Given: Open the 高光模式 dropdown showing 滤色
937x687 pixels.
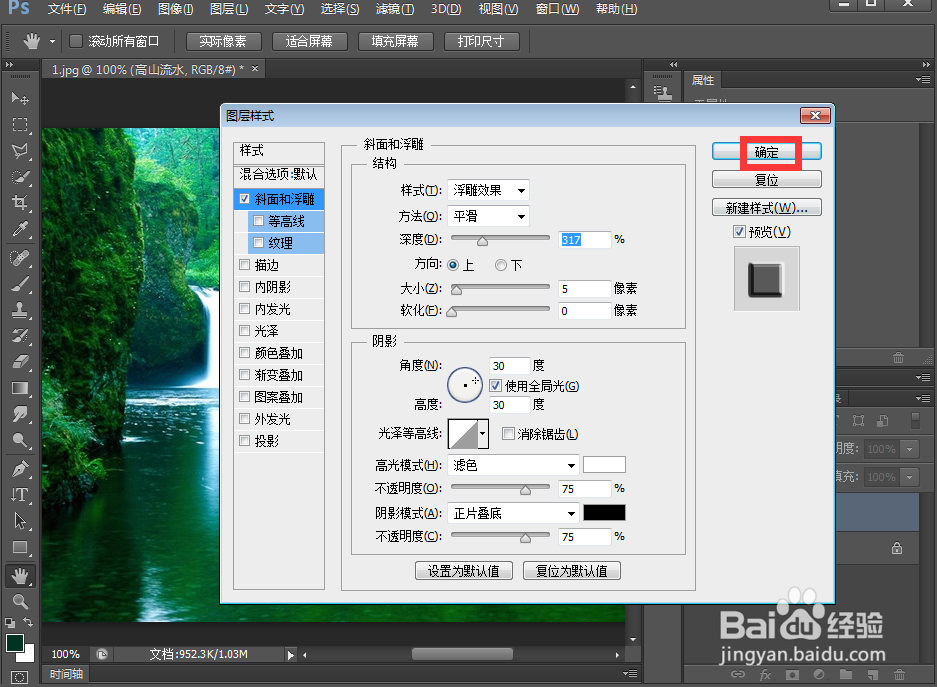Looking at the screenshot, I should pos(513,464).
